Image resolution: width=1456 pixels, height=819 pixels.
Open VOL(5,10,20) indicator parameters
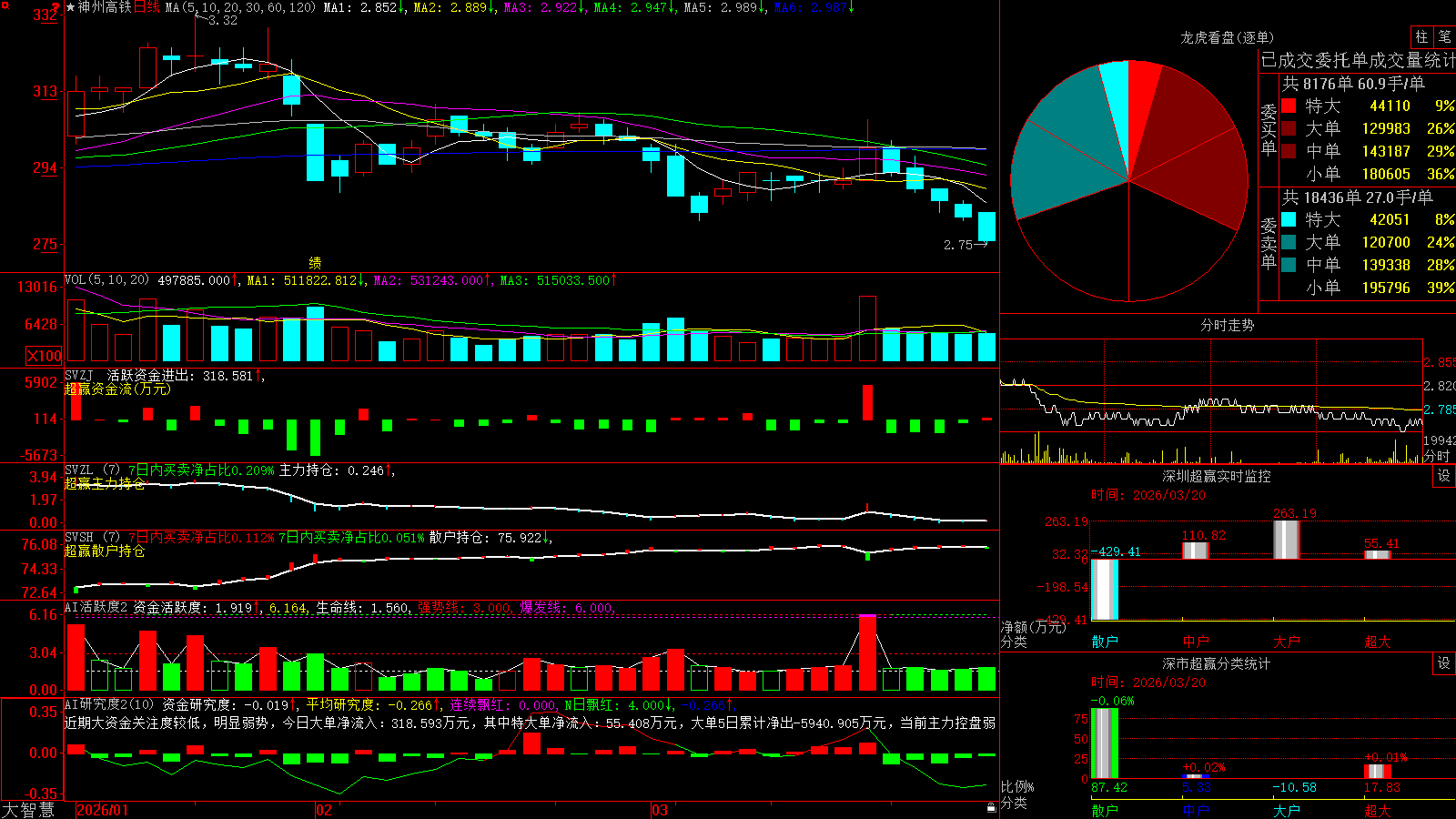coord(106,280)
